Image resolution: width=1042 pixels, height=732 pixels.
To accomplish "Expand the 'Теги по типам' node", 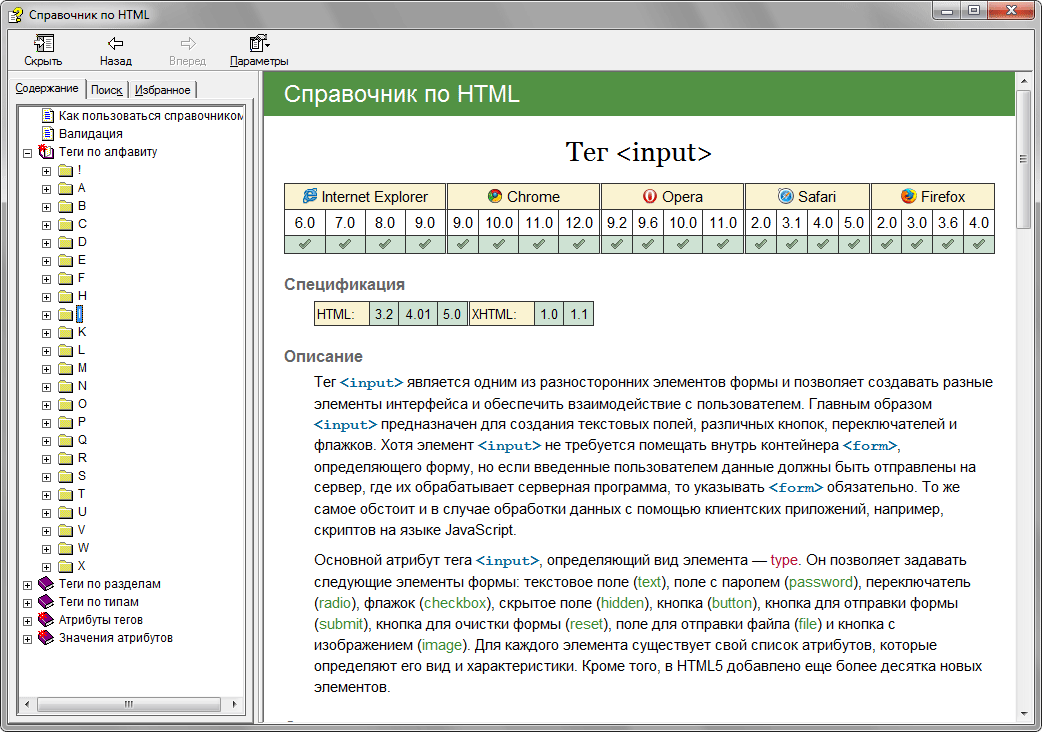I will coord(27,603).
